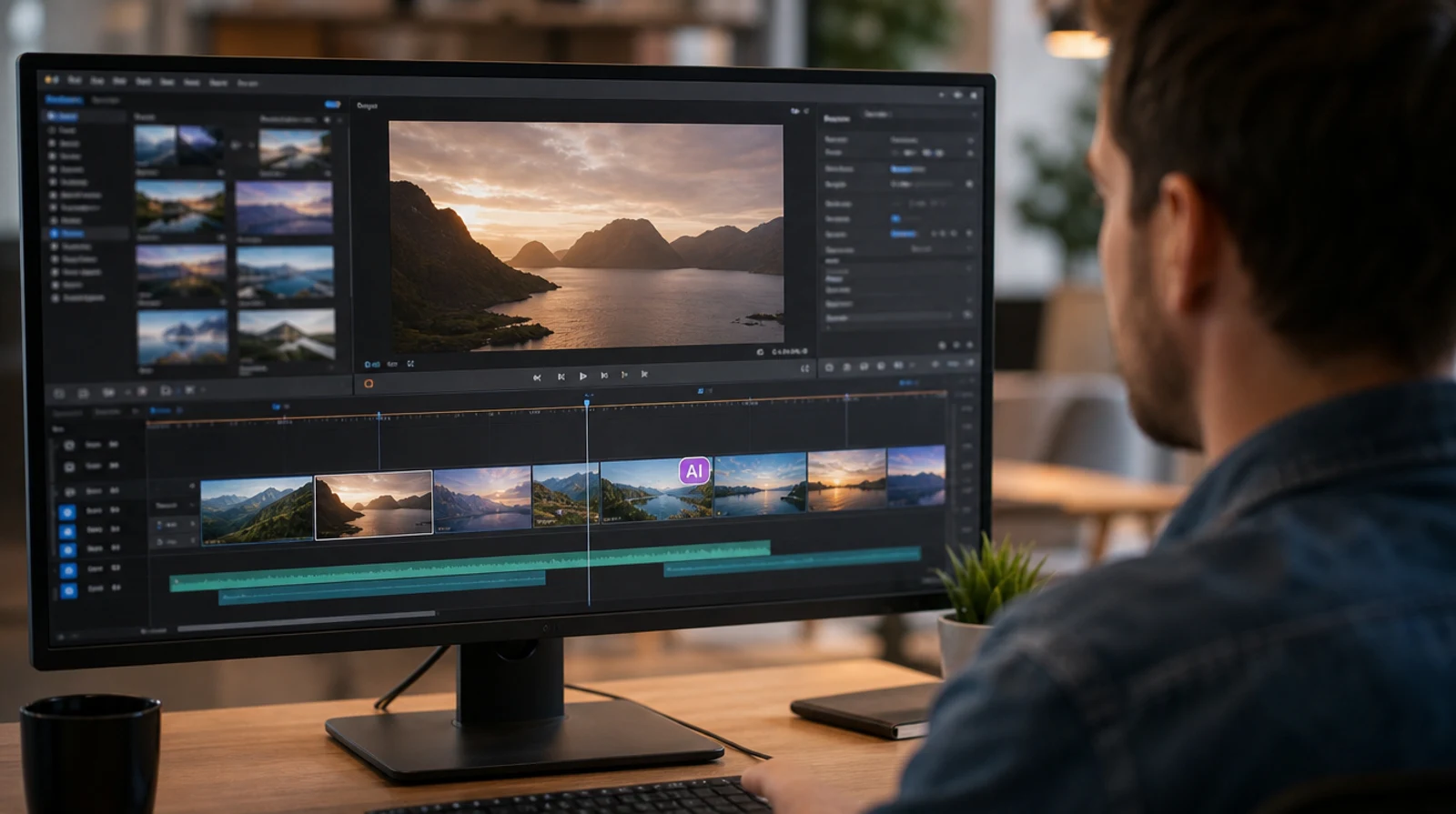Viewport: 1456px width, 814px height.
Task: Switch to the gray tab beside the active tab
Action: pyautogui.click(x=106, y=100)
